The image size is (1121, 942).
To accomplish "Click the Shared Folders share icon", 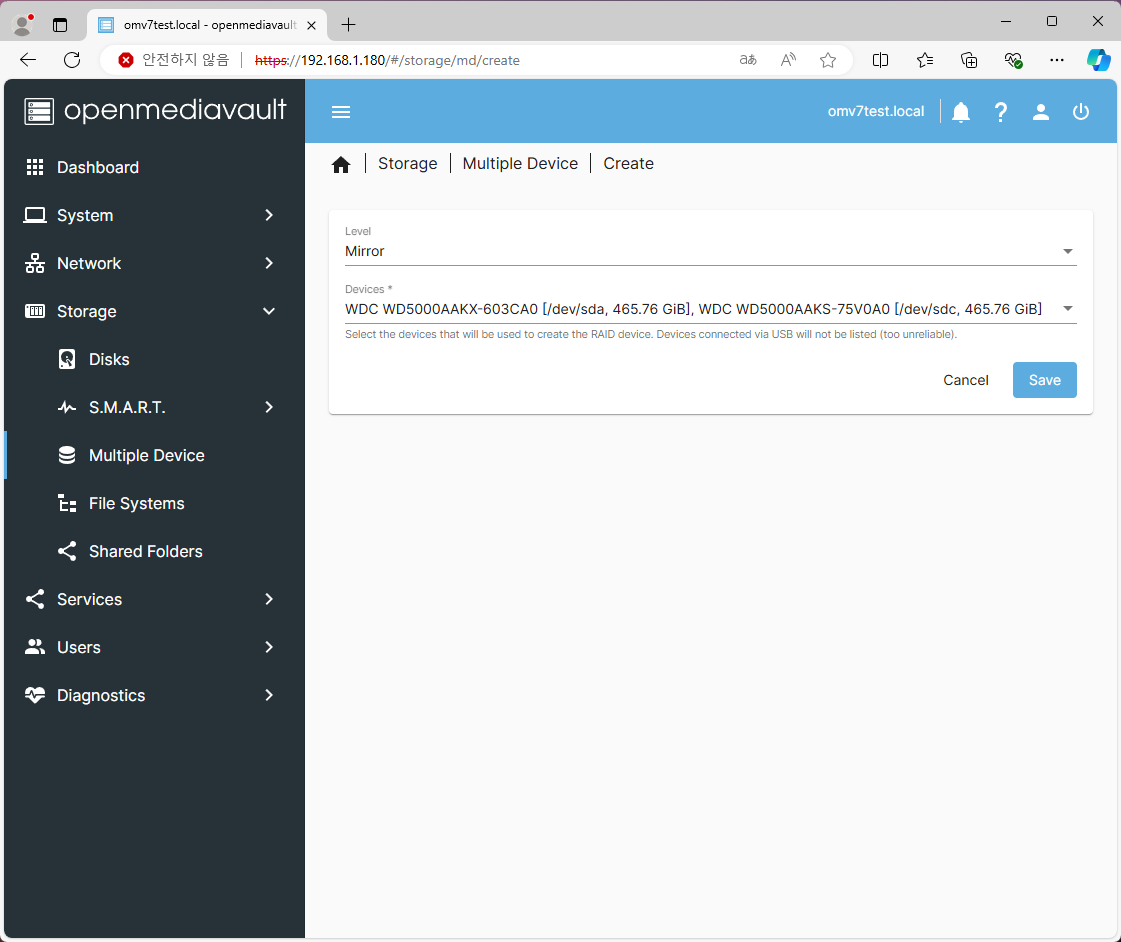I will pos(67,551).
